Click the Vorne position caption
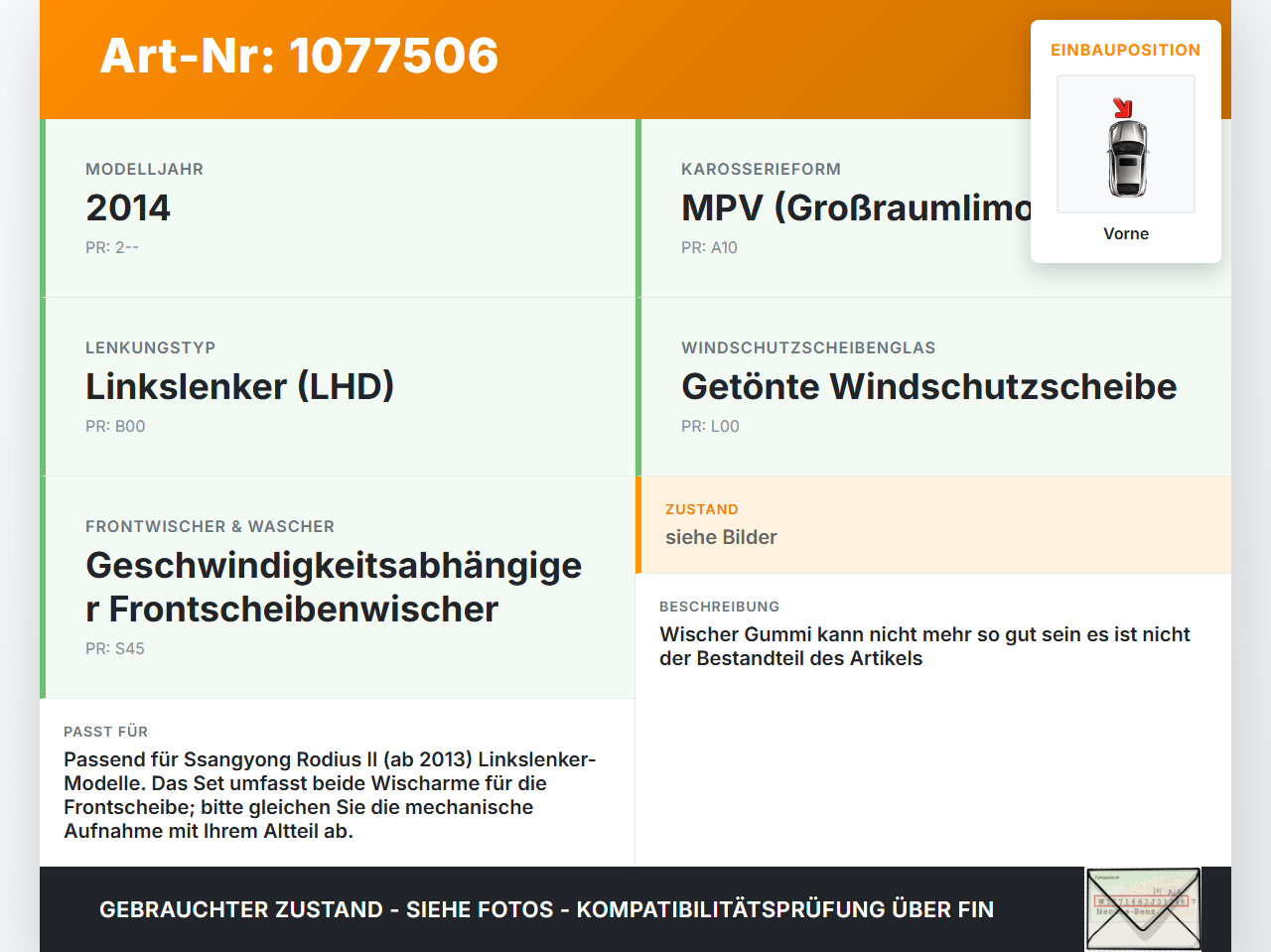Image resolution: width=1271 pixels, height=952 pixels. 1126,233
